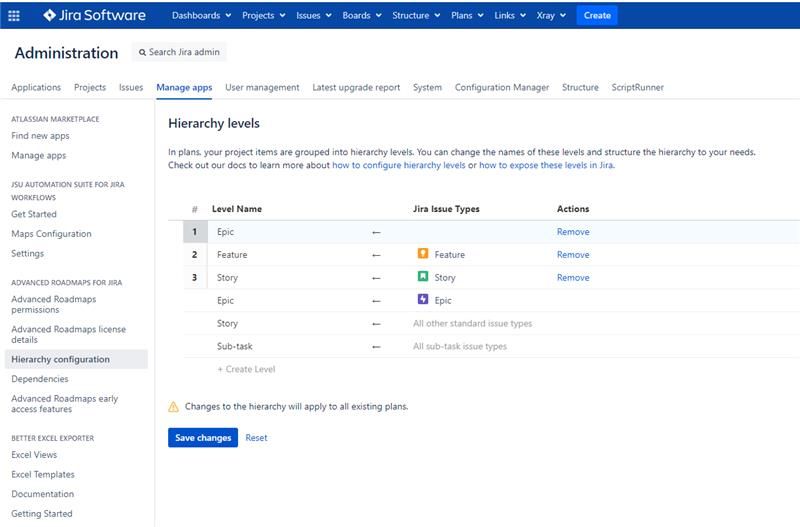
Task: Click the Create Level row
Action: point(246,369)
